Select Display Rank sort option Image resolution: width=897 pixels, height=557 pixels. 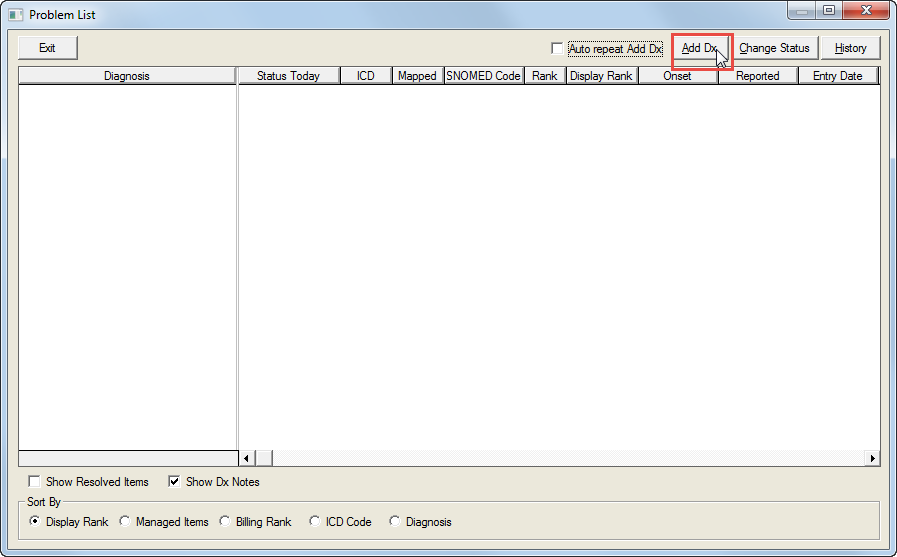(36, 522)
